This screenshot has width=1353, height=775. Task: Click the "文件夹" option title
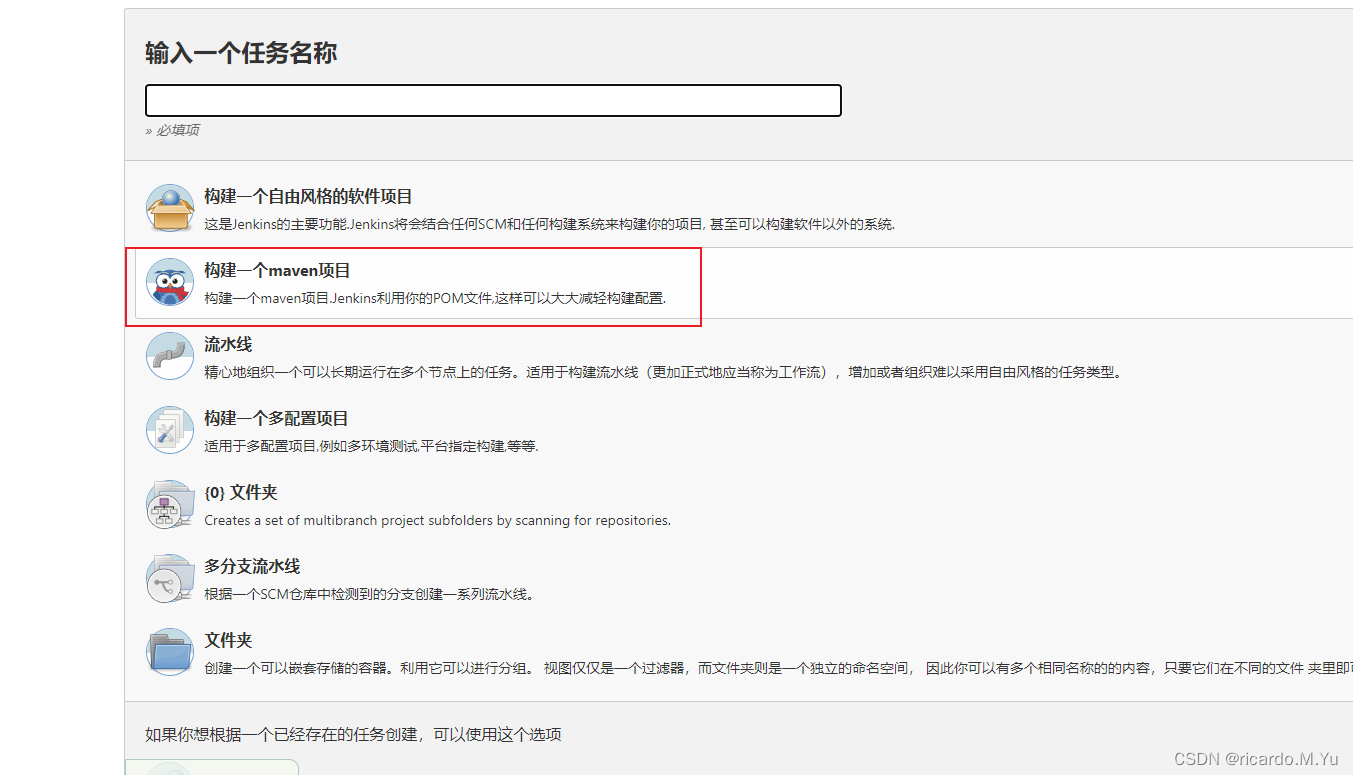[x=228, y=640]
